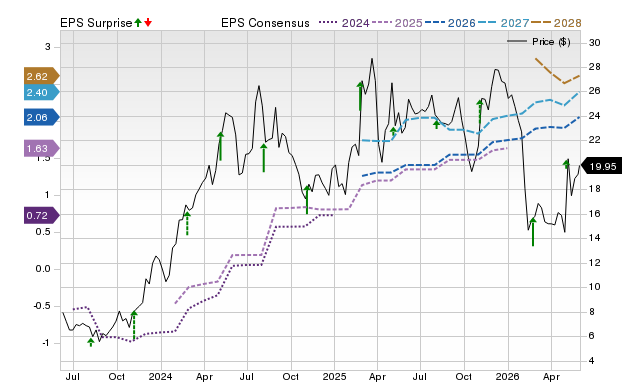Click the EPS surprise arrow at November 2024
The image size is (640, 382).
[x=307, y=200]
